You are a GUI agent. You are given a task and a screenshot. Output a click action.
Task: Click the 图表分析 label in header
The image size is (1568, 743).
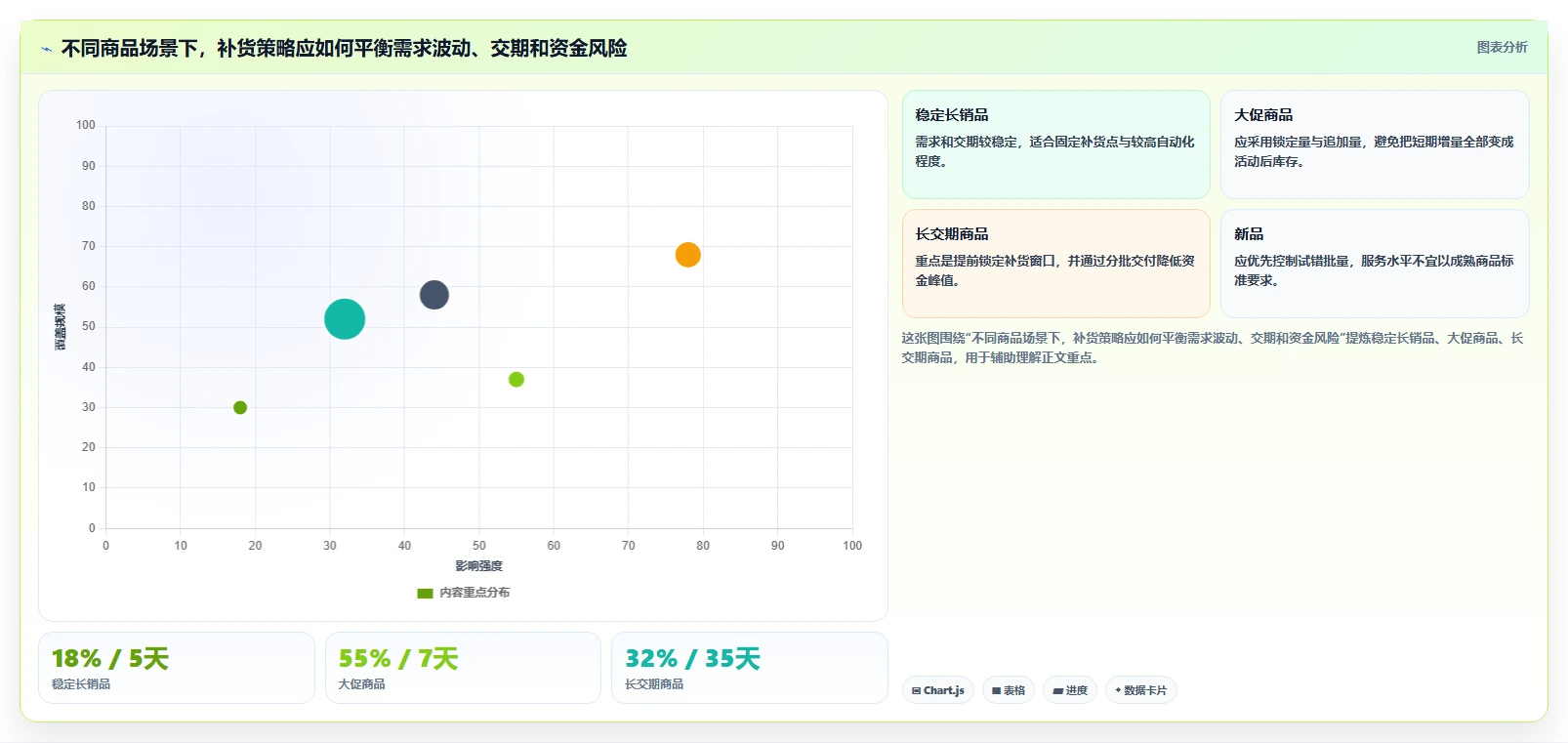[1502, 47]
